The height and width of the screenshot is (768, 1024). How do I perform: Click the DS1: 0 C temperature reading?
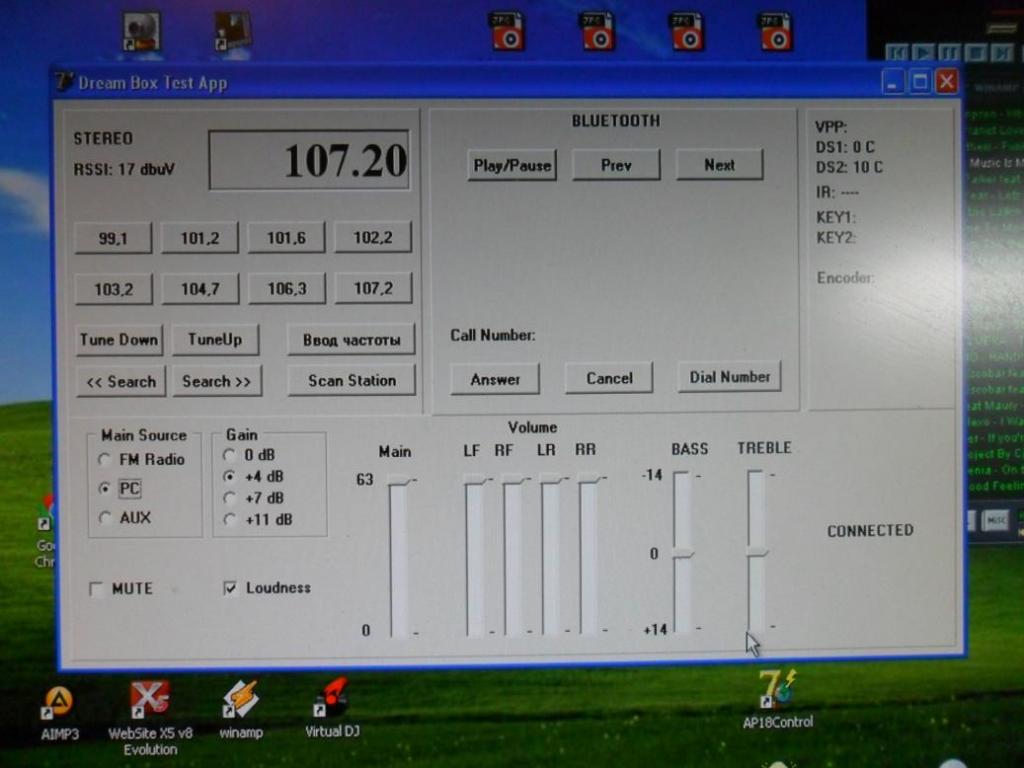(845, 147)
